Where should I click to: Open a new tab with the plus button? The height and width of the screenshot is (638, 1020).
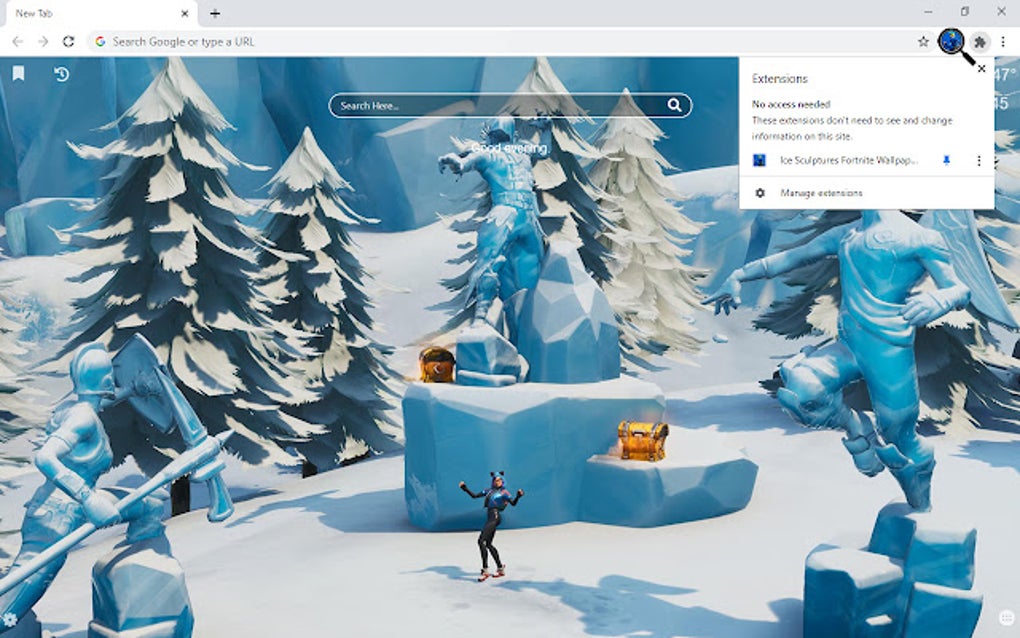coord(215,13)
